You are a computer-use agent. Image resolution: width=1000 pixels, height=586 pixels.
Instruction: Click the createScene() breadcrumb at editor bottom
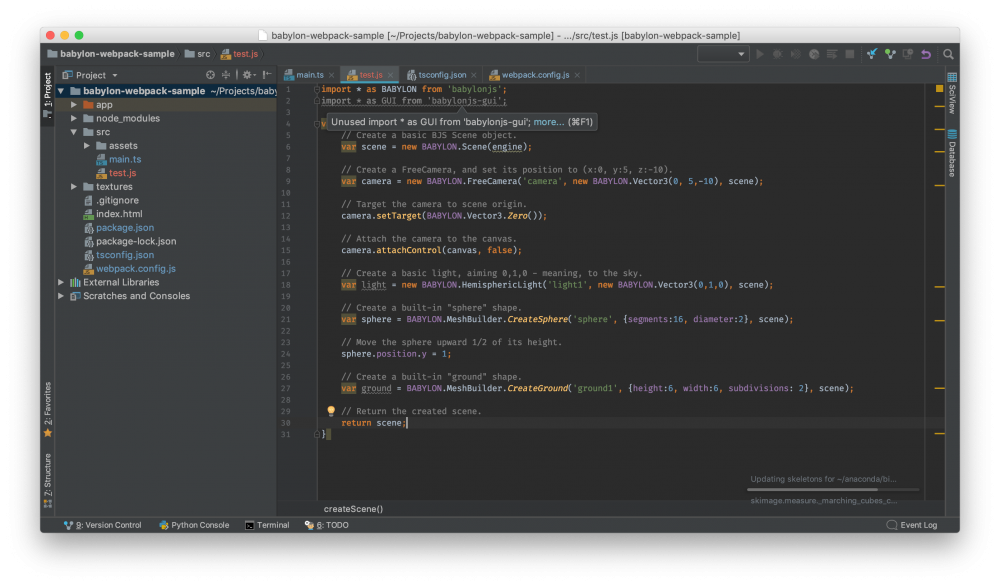353,509
